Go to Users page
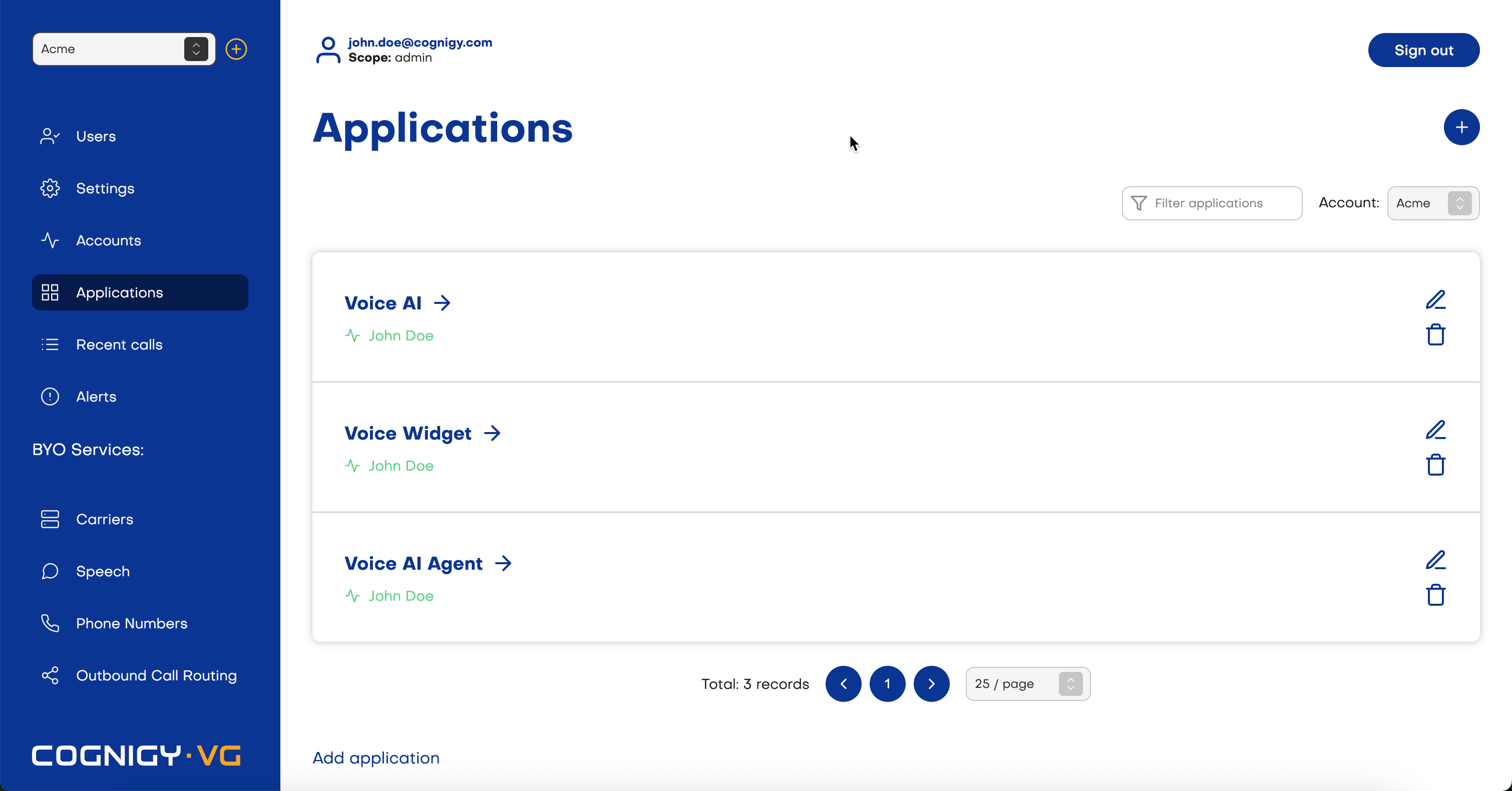The height and width of the screenshot is (791, 1512). 140,136
